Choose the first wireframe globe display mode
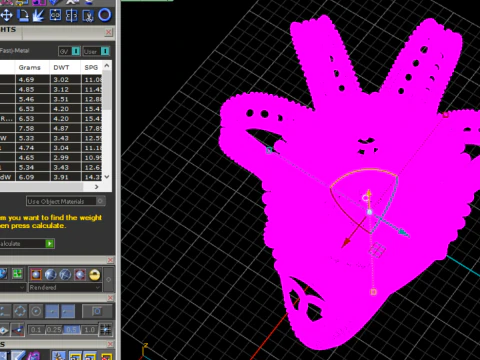Image resolution: width=480 pixels, height=360 pixels. pos(51,275)
